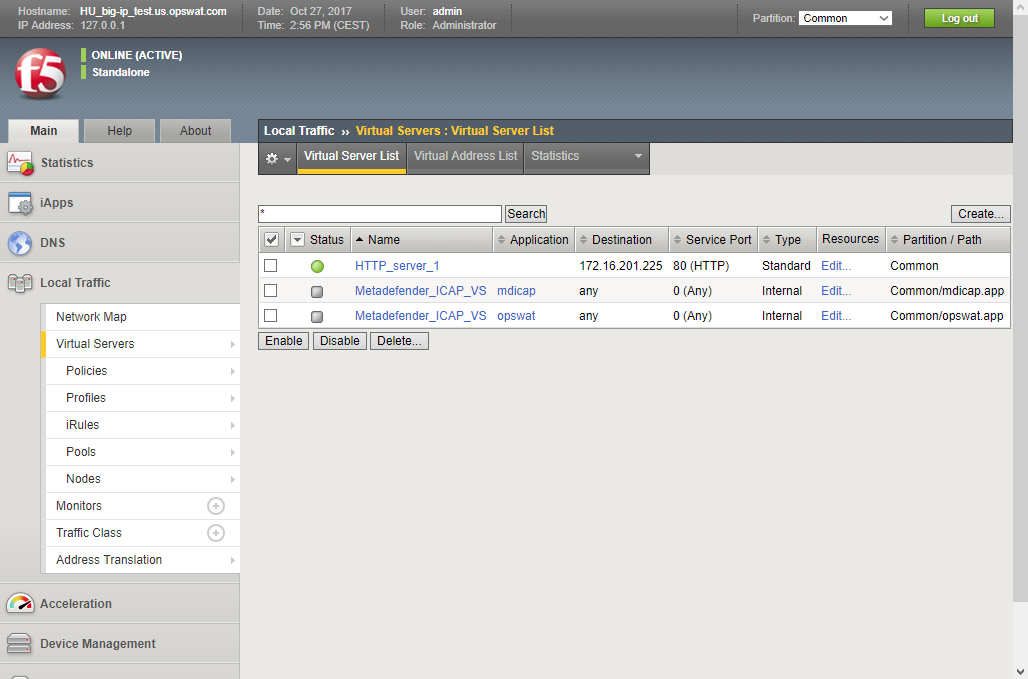
Task: Focus the virtual server search field
Action: [380, 214]
